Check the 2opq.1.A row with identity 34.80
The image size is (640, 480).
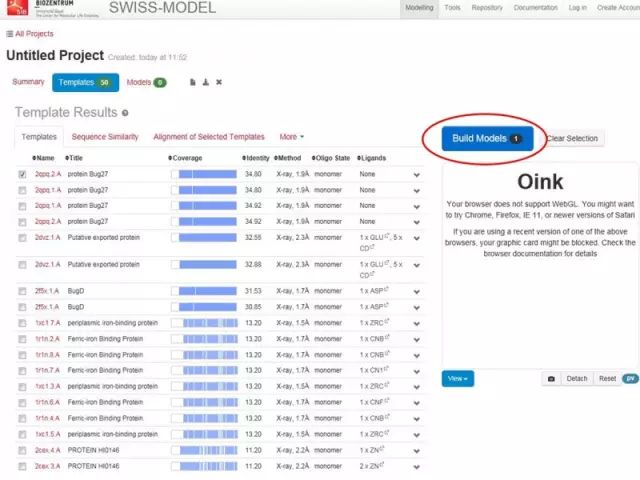coord(22,191)
